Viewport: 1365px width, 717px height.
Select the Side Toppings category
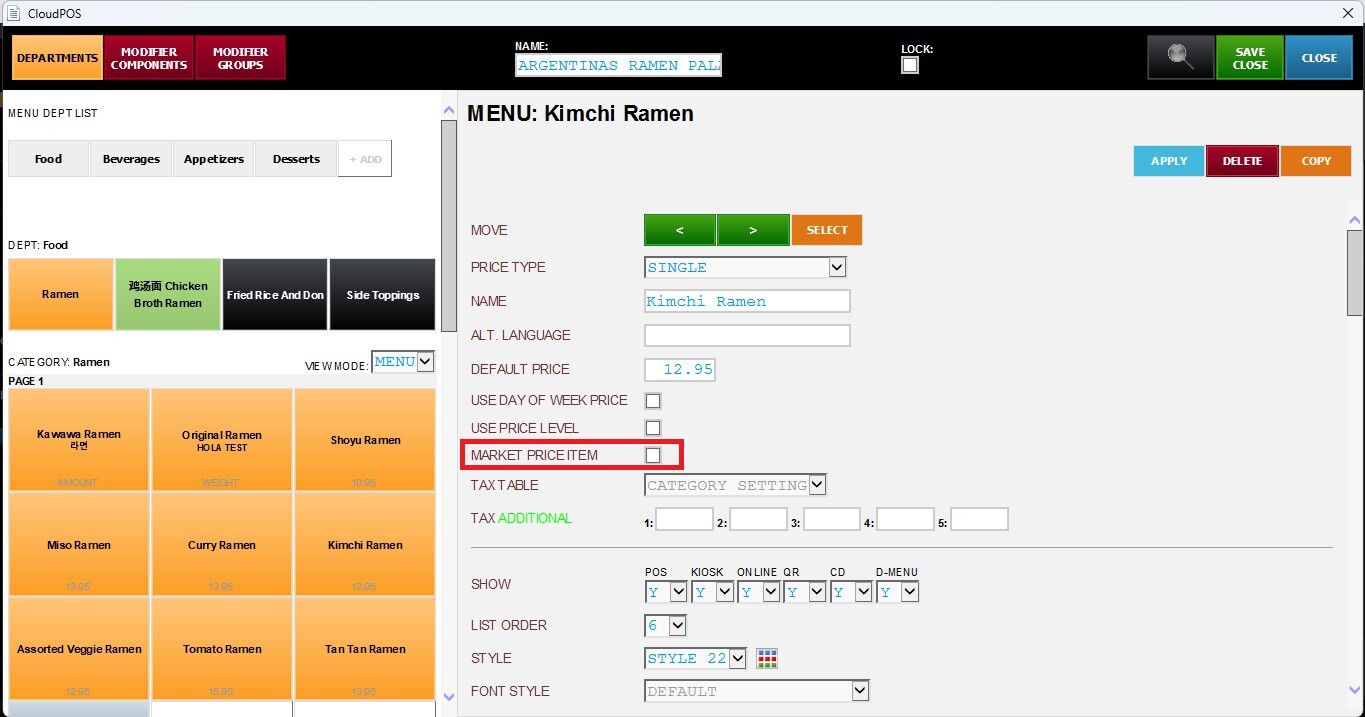(x=382, y=295)
